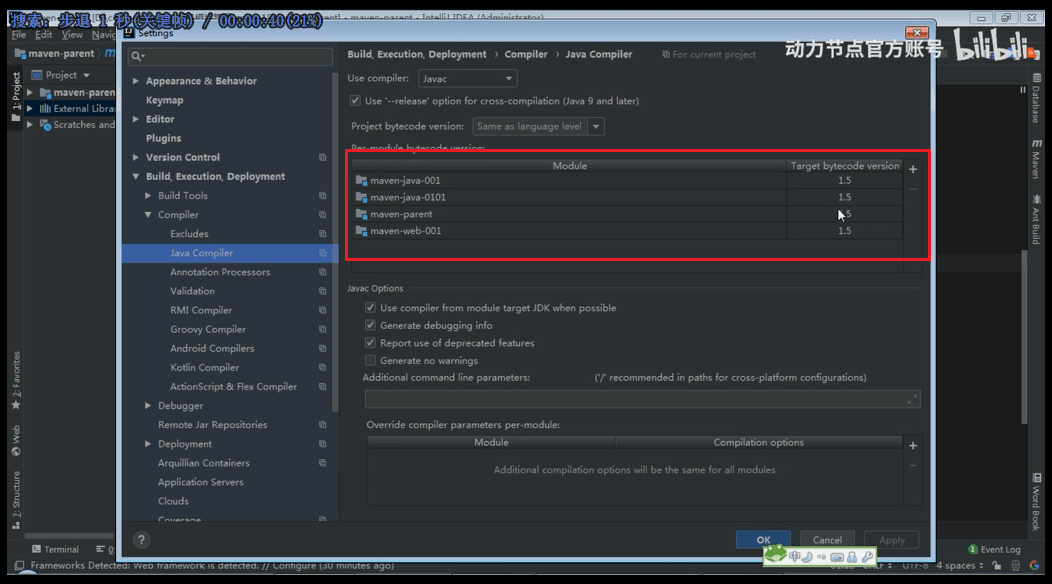Add override compiler parameters with plus icon
This screenshot has height=584, width=1052.
click(912, 446)
